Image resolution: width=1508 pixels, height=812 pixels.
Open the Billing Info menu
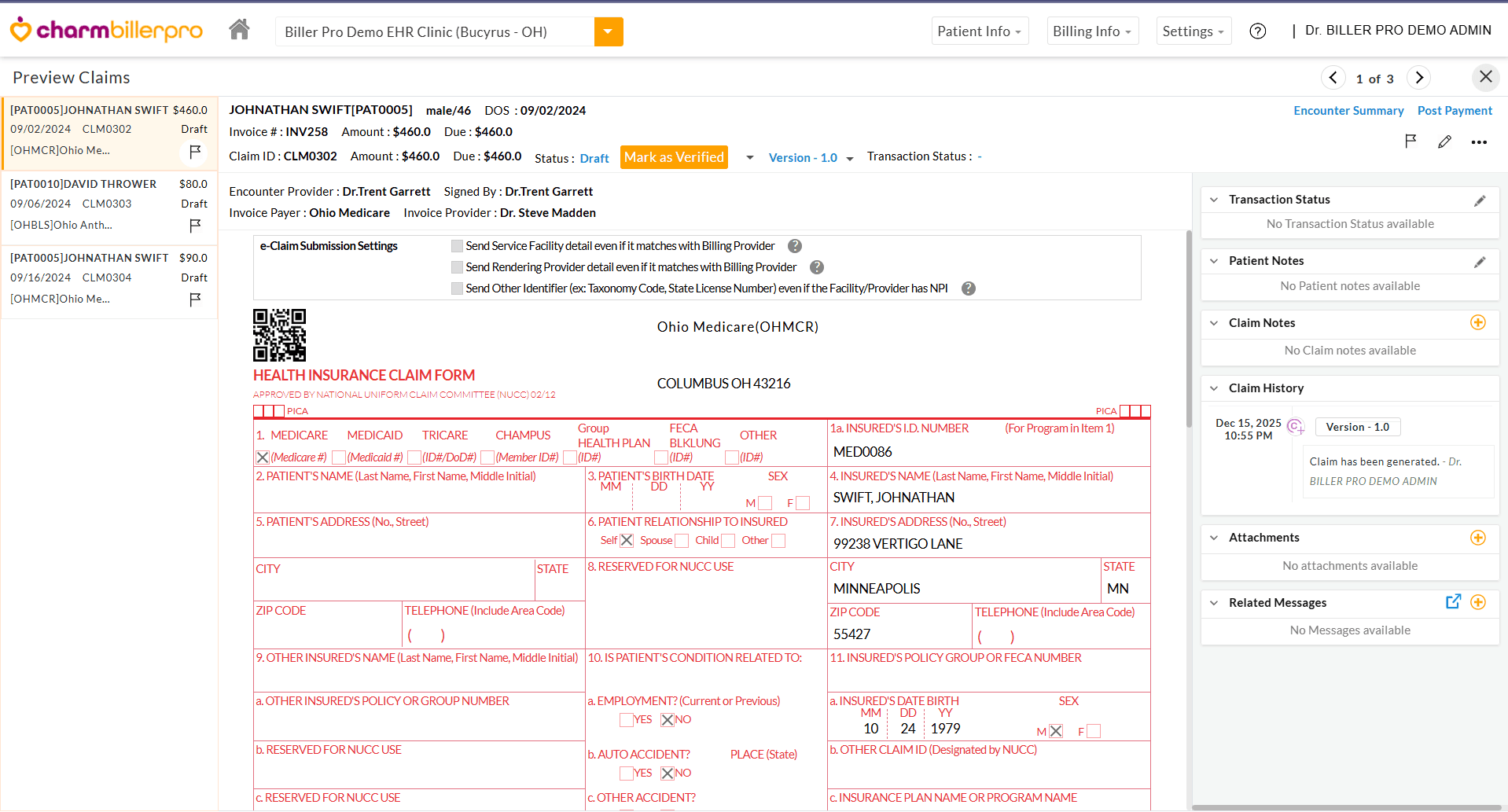[1093, 31]
